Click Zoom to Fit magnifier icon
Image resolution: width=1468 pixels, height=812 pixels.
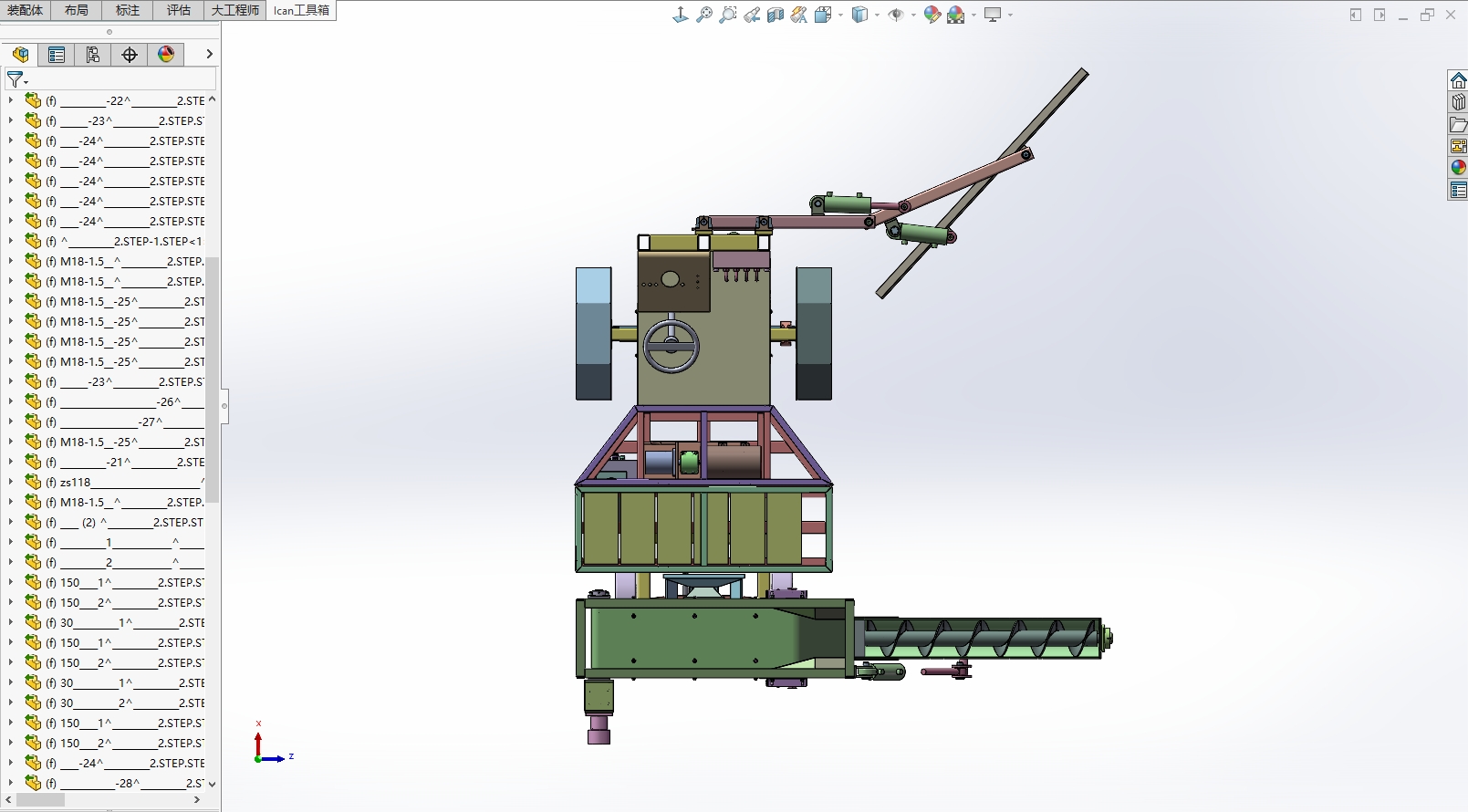point(704,15)
